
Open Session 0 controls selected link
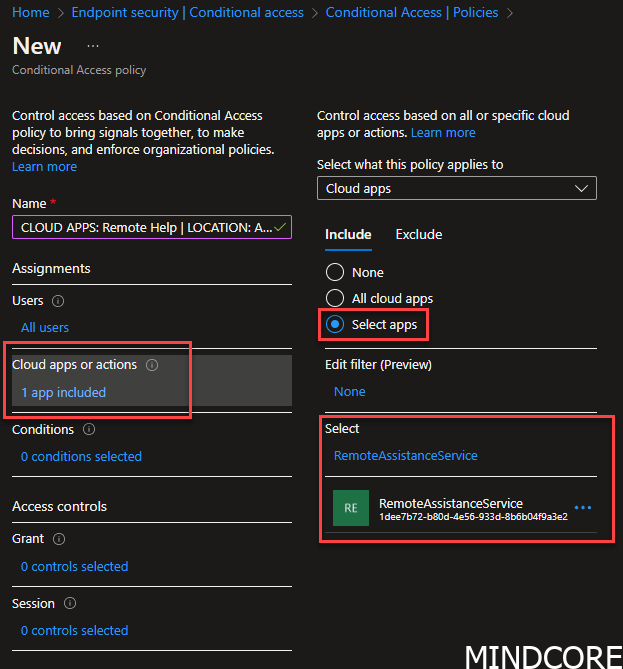(x=75, y=631)
